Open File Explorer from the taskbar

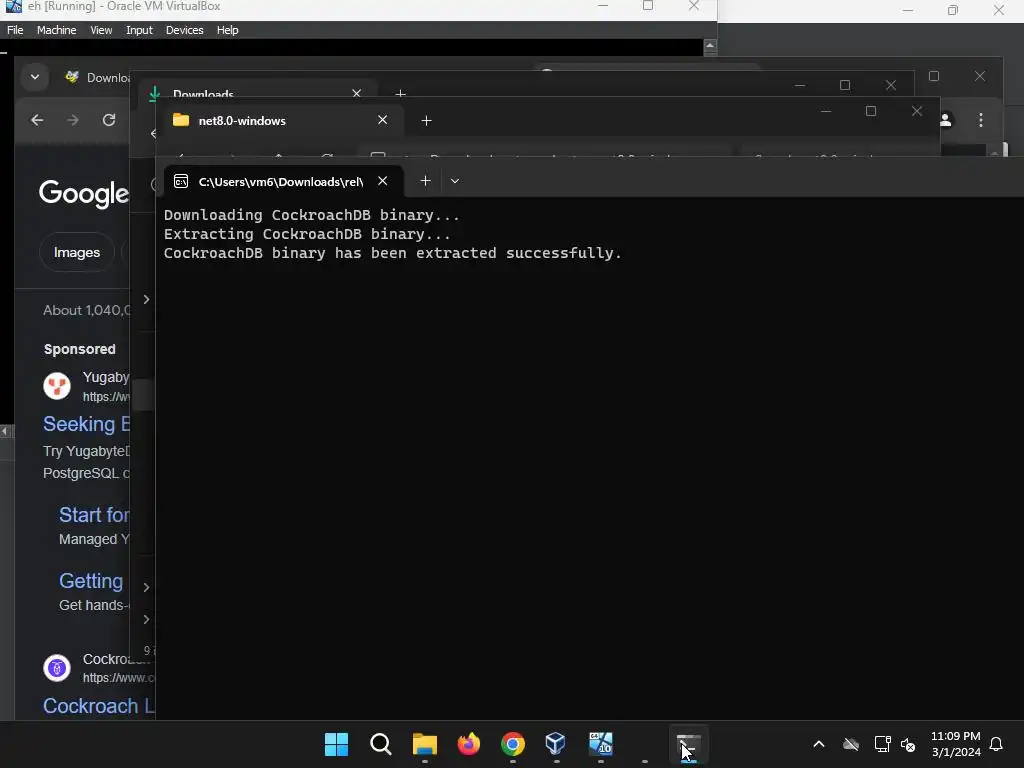click(424, 744)
